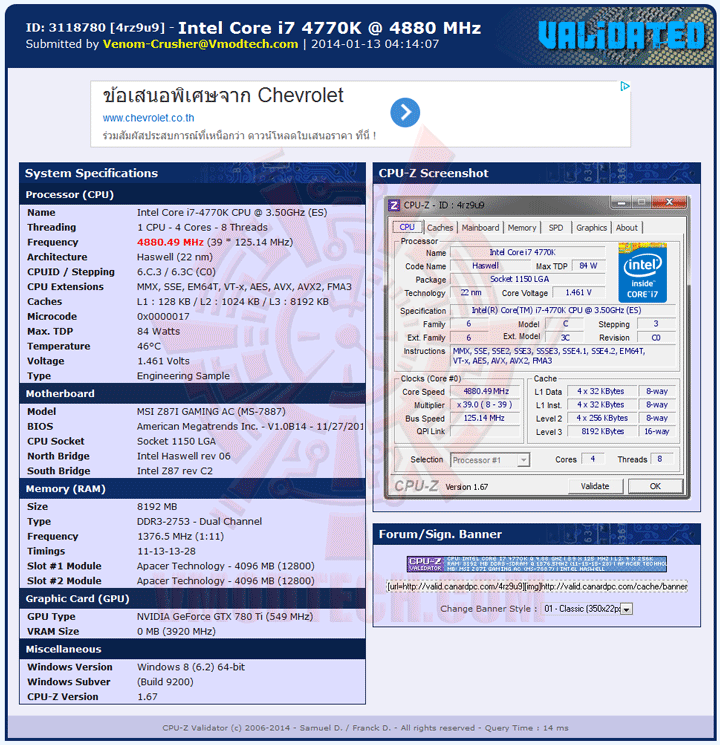This screenshot has width=720, height=745.
Task: Click the ID 3118780 [4rz9u9] header text
Action: tap(95, 28)
